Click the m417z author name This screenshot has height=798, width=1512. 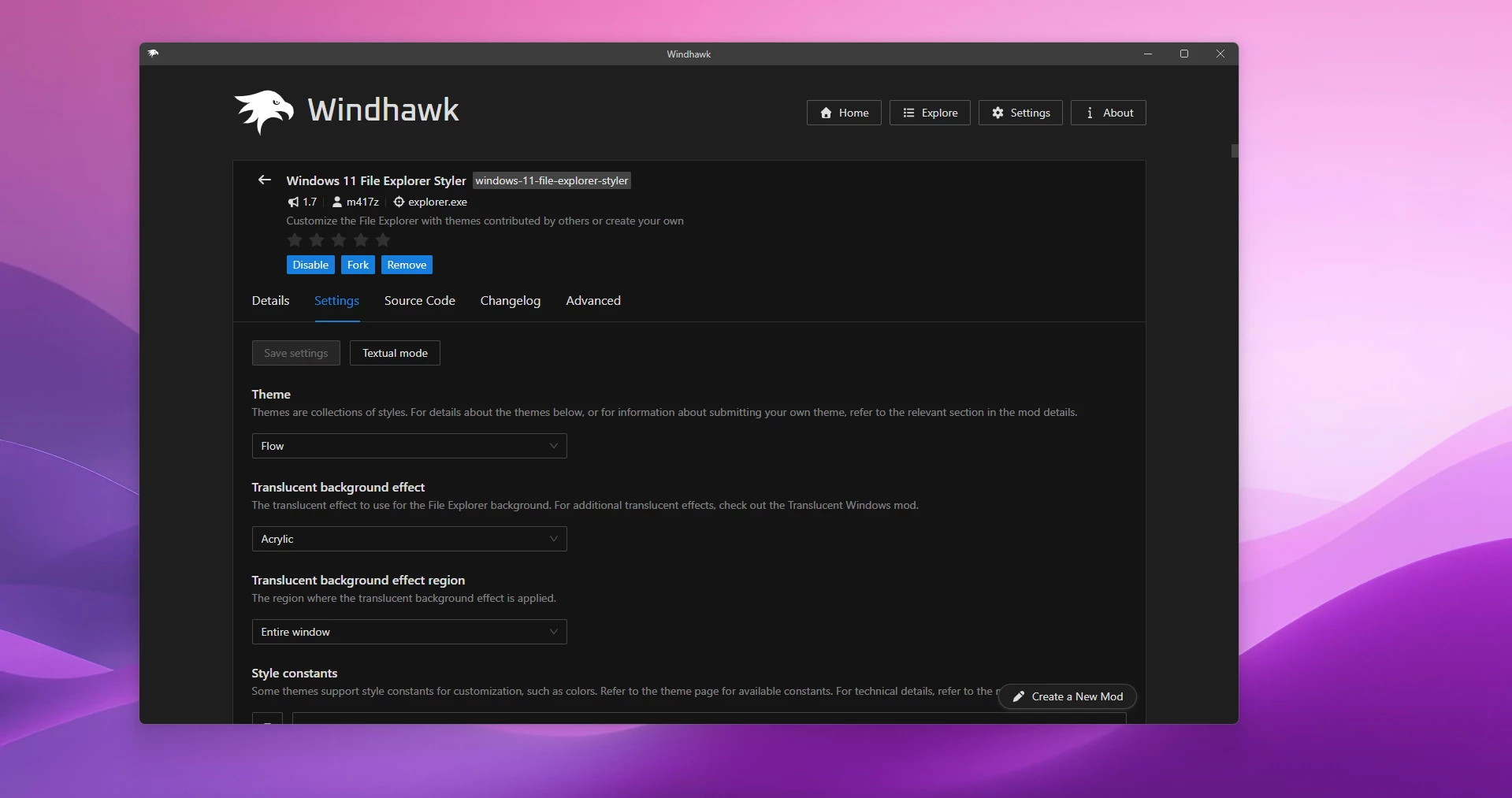362,202
